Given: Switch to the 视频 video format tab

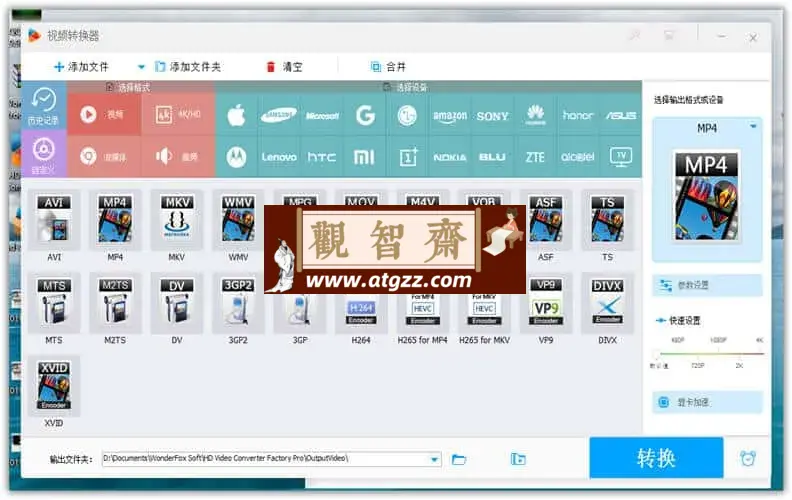Looking at the screenshot, I should 104,115.
